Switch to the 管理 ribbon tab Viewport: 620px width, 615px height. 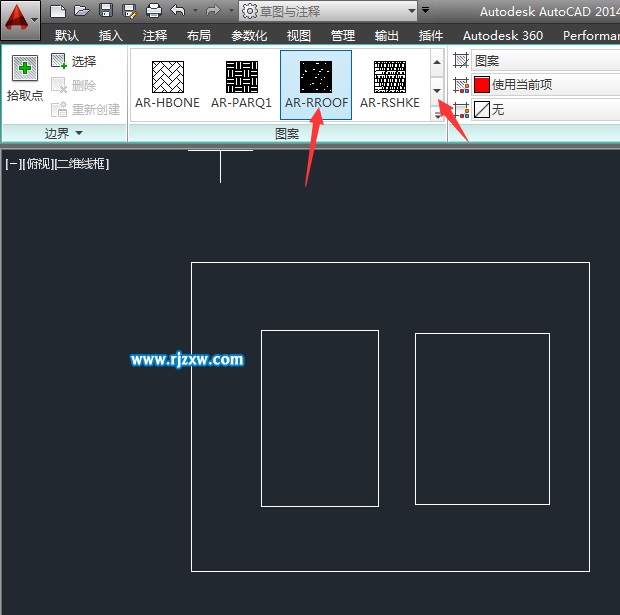(342, 36)
